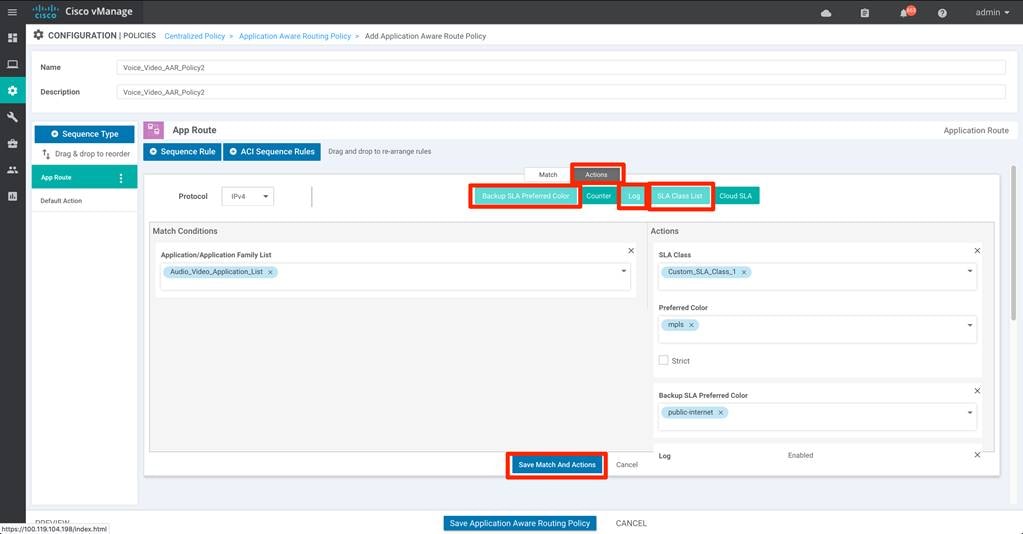Click the 'Enabled' log status text
Screen dimensions: 1023x534
pyautogui.click(x=801, y=455)
